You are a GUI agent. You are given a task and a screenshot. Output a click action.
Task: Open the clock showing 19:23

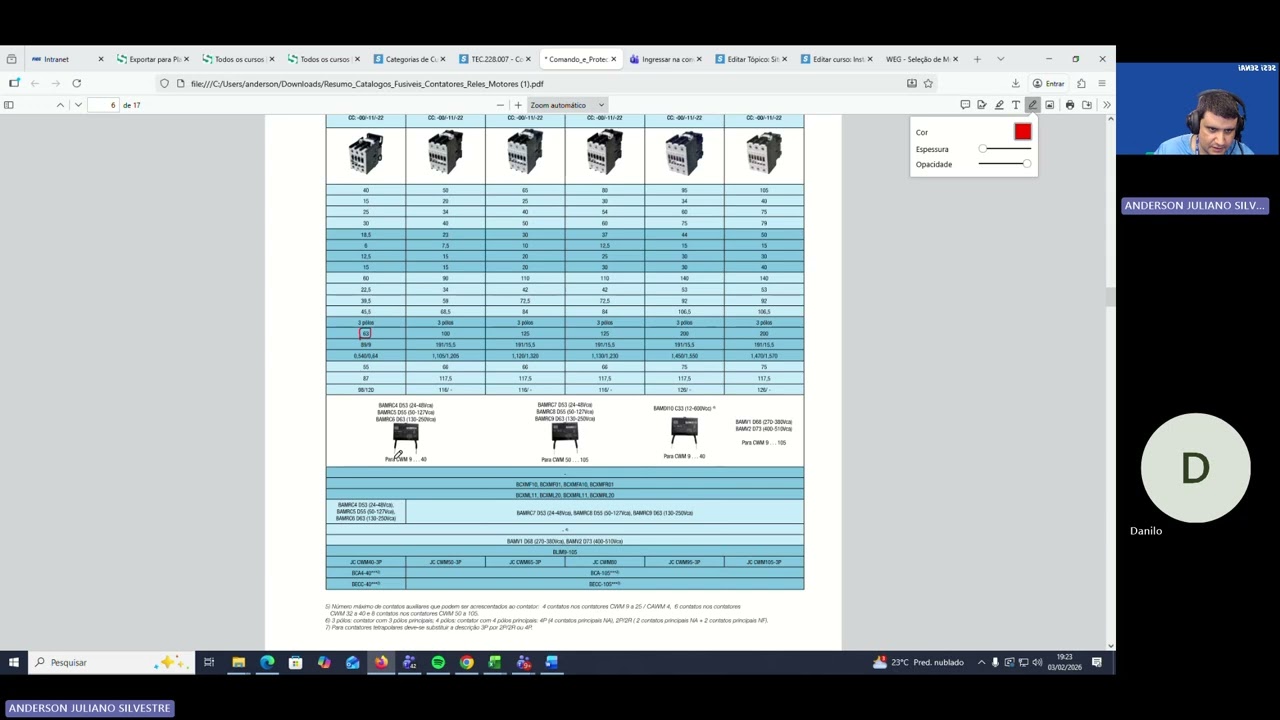click(x=1064, y=662)
